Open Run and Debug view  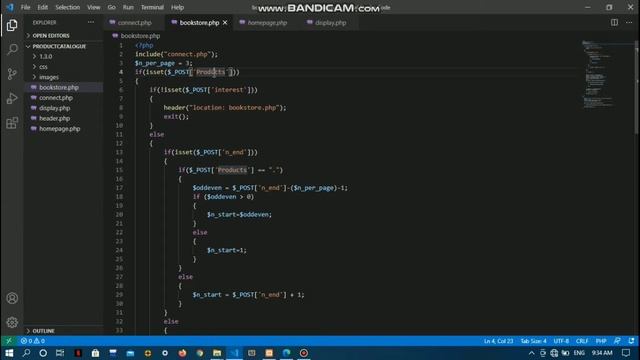click(x=12, y=98)
